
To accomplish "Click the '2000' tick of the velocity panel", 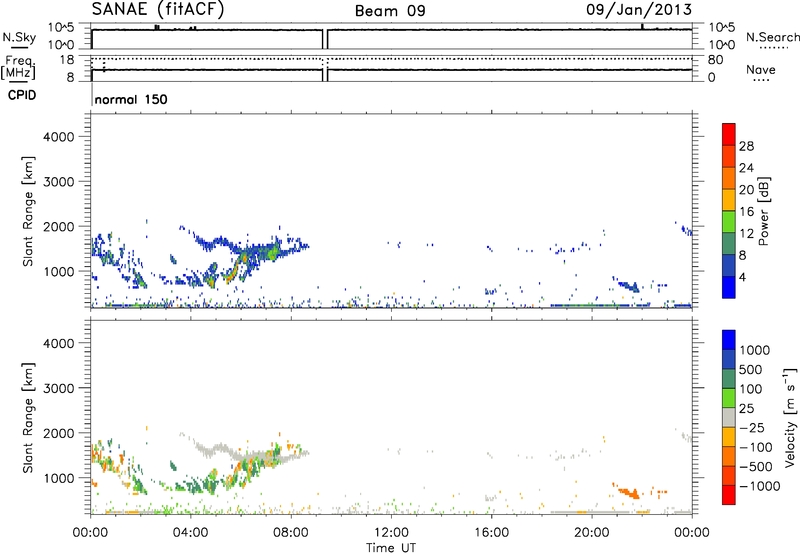I will click(58, 433).
